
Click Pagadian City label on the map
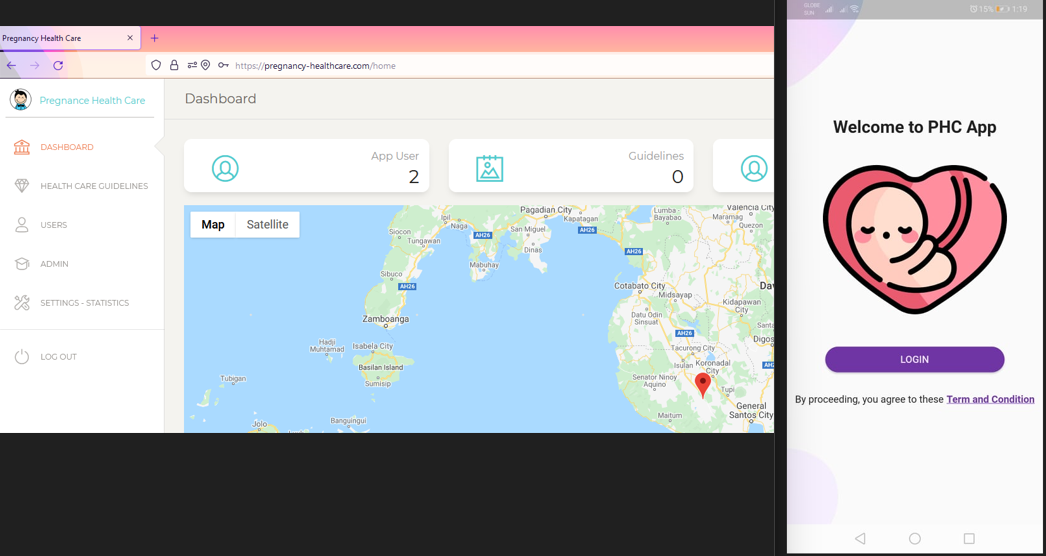coord(546,210)
